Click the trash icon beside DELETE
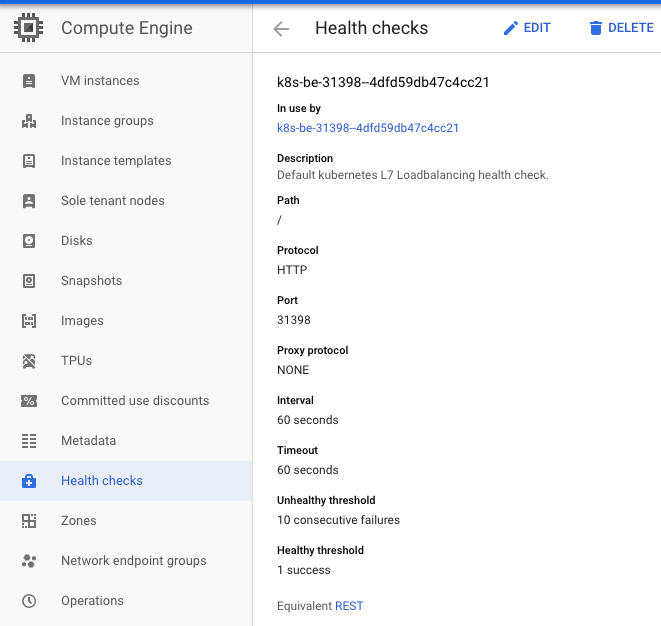661x626 pixels. tap(596, 28)
